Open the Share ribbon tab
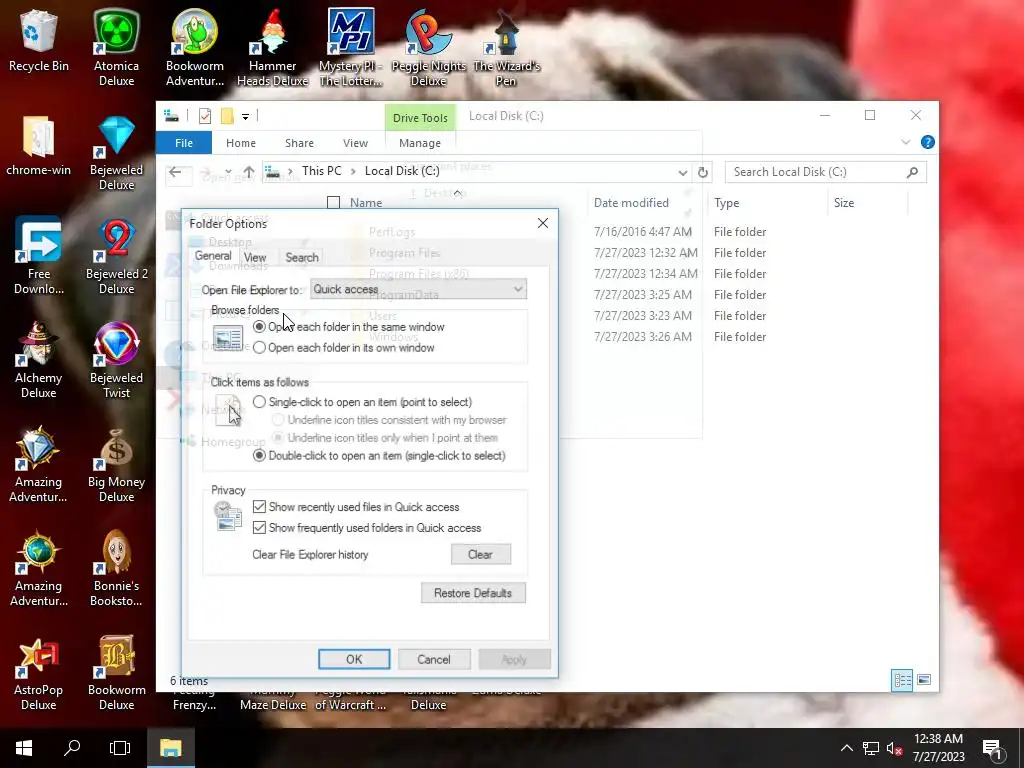 (299, 143)
